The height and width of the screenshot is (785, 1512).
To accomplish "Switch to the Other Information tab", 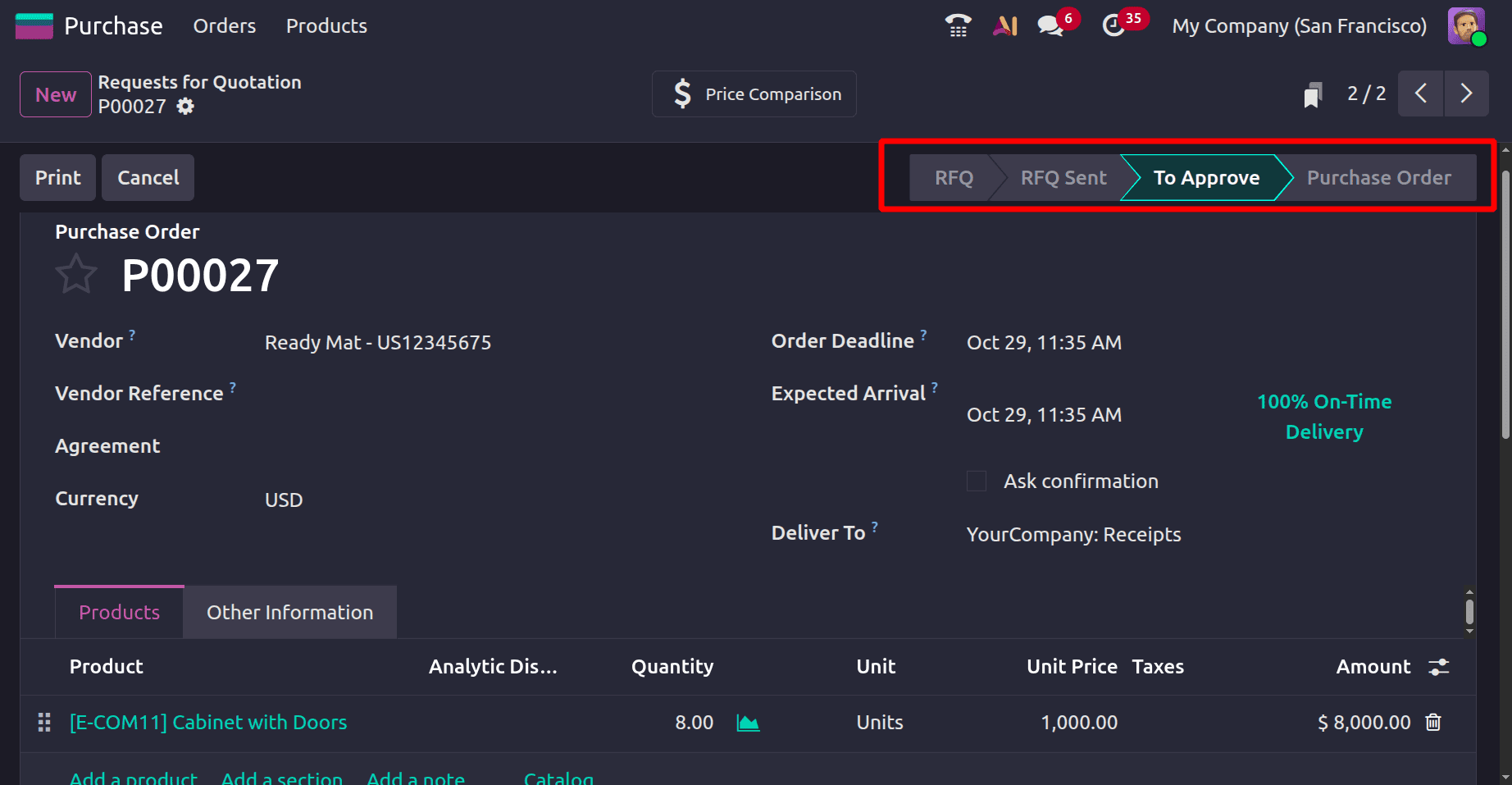I will [289, 612].
